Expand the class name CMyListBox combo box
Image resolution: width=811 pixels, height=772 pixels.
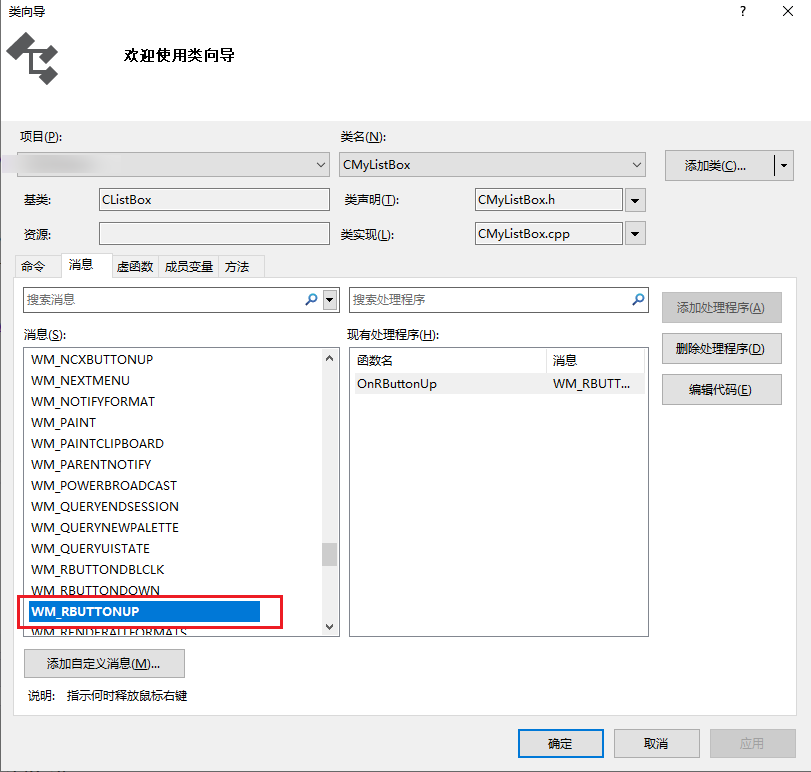637,165
